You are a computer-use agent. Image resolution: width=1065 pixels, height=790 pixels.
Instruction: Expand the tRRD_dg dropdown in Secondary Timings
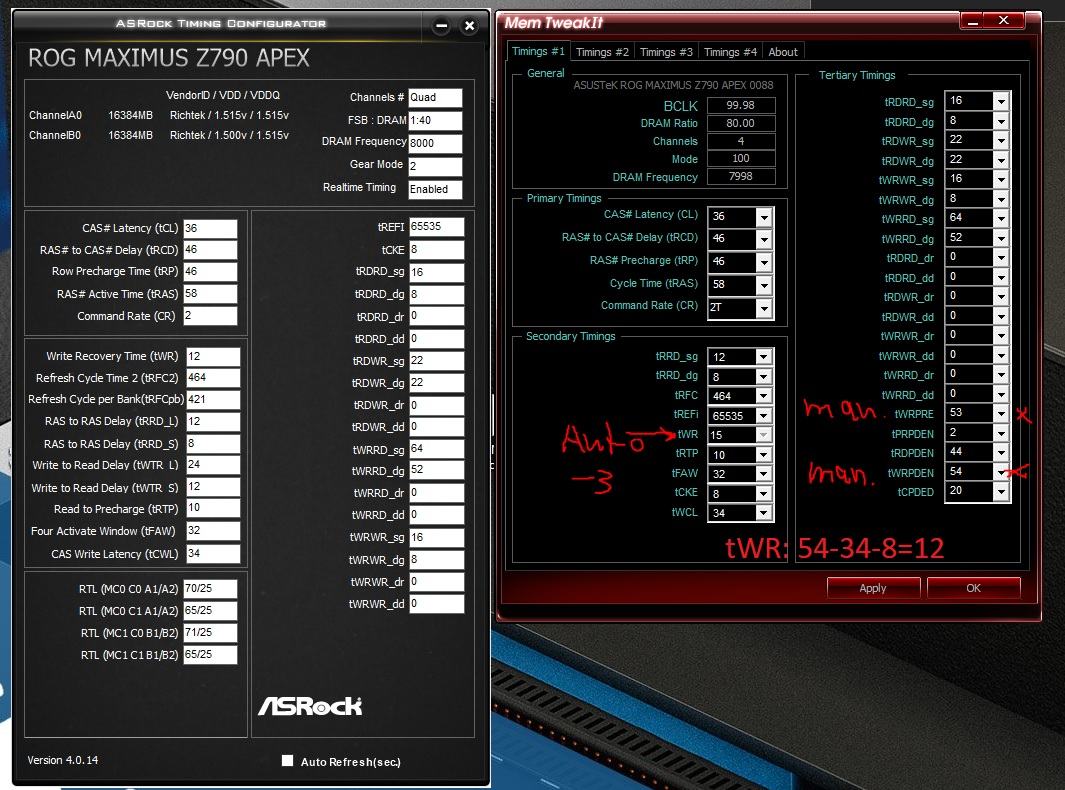763,376
